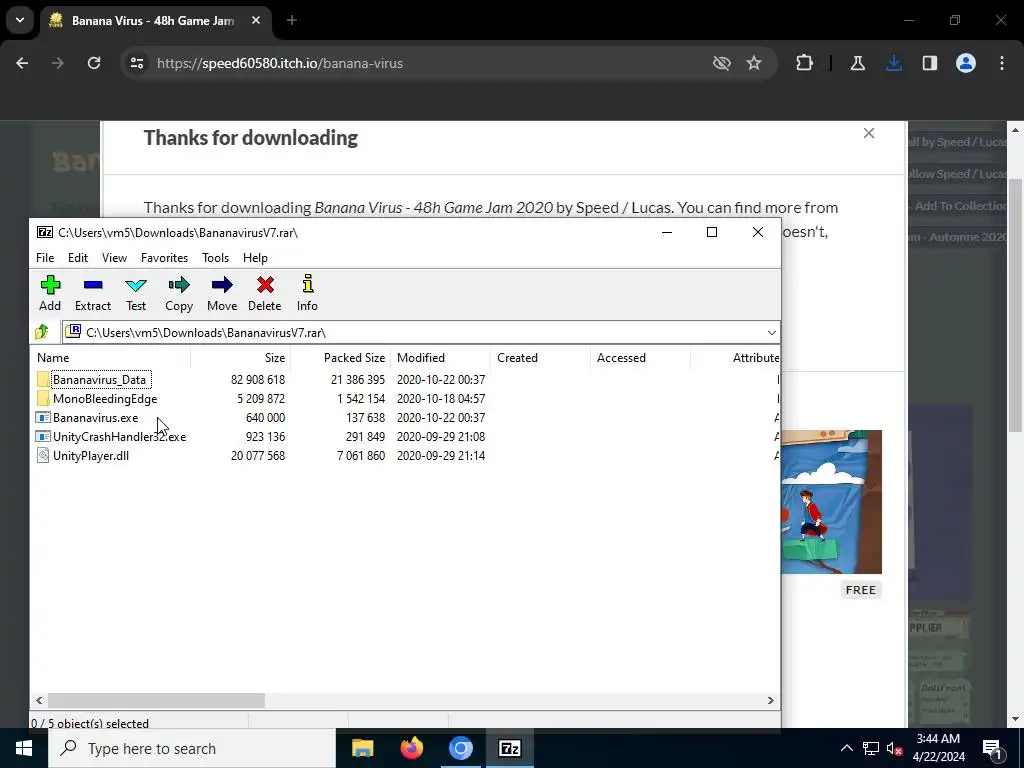The height and width of the screenshot is (768, 1024).
Task: Open File Explorer from taskbar
Action: point(362,748)
